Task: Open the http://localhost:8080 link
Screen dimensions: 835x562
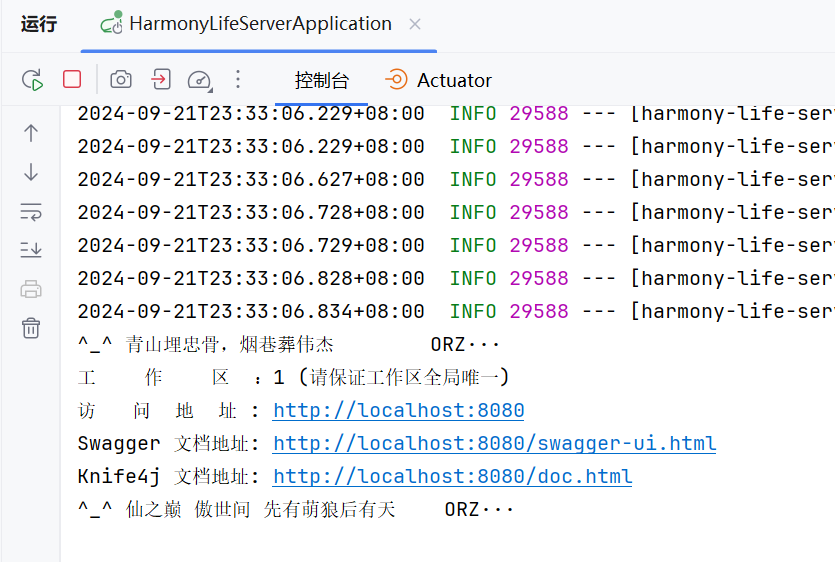Action: click(x=398, y=410)
